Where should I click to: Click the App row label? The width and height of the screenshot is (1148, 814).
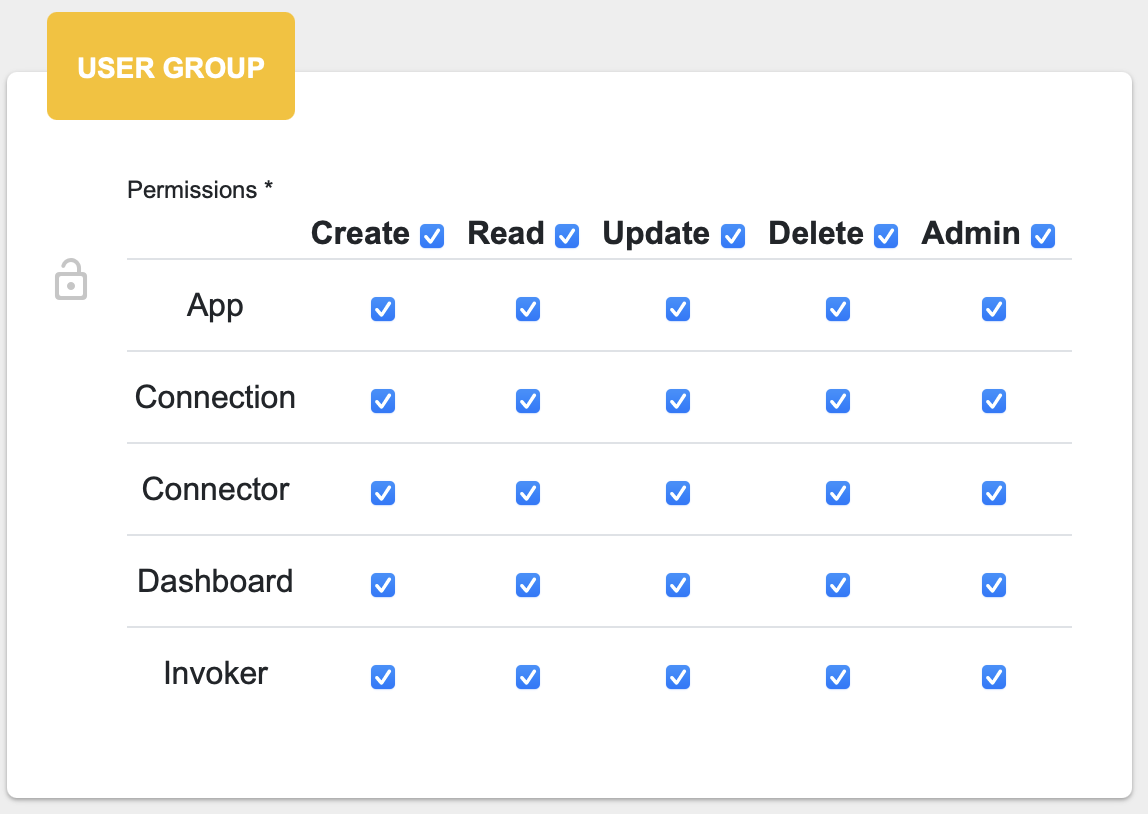(215, 306)
